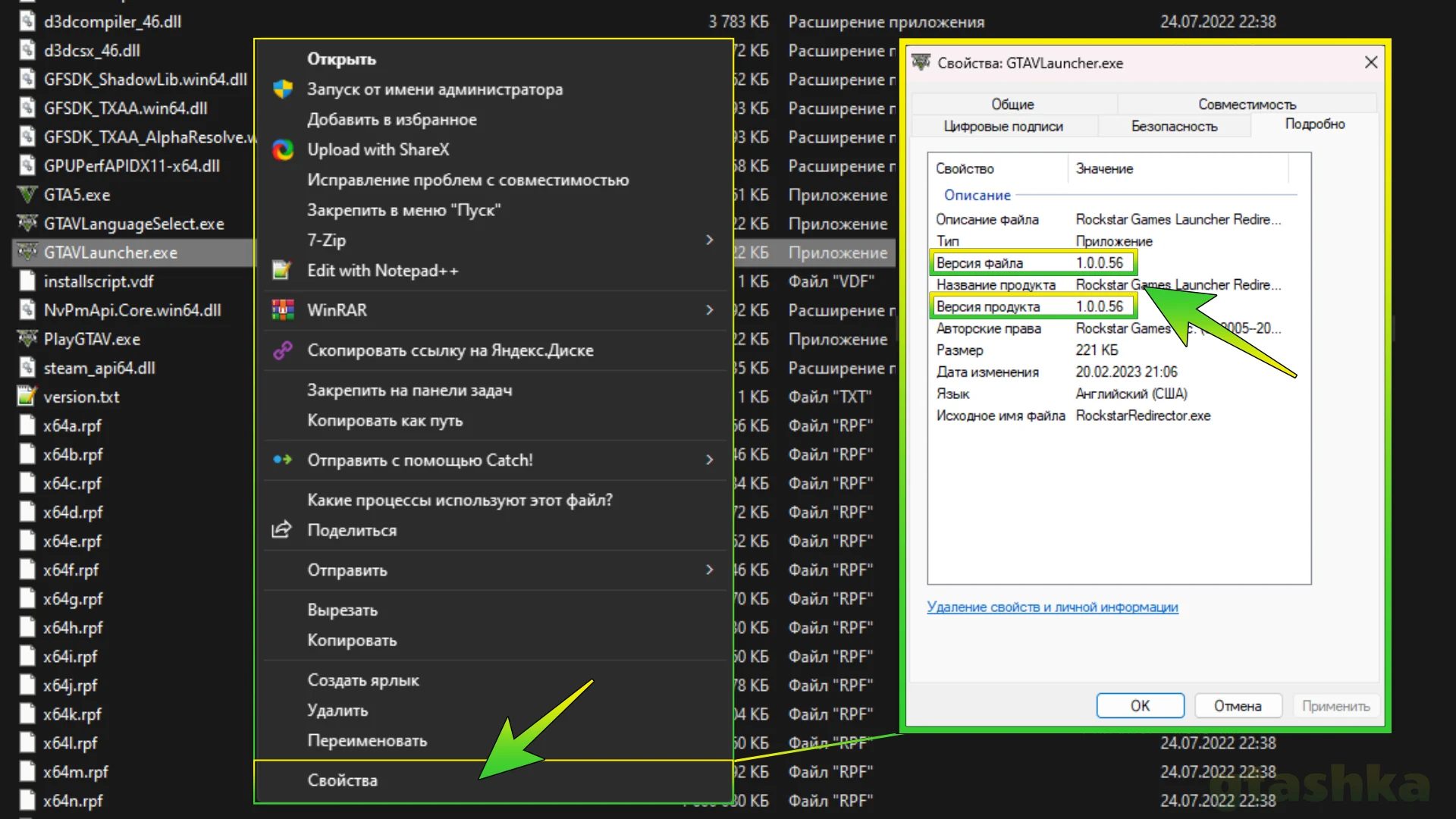Select the x64n.rpf file name
The width and height of the screenshot is (1456, 819).
point(73,801)
